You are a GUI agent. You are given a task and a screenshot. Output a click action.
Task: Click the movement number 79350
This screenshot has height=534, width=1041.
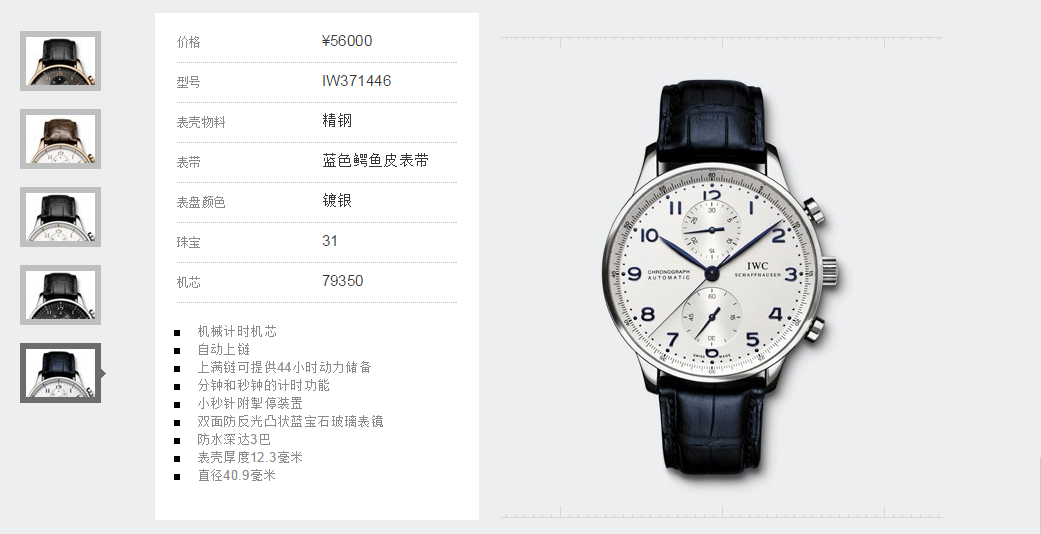click(343, 281)
